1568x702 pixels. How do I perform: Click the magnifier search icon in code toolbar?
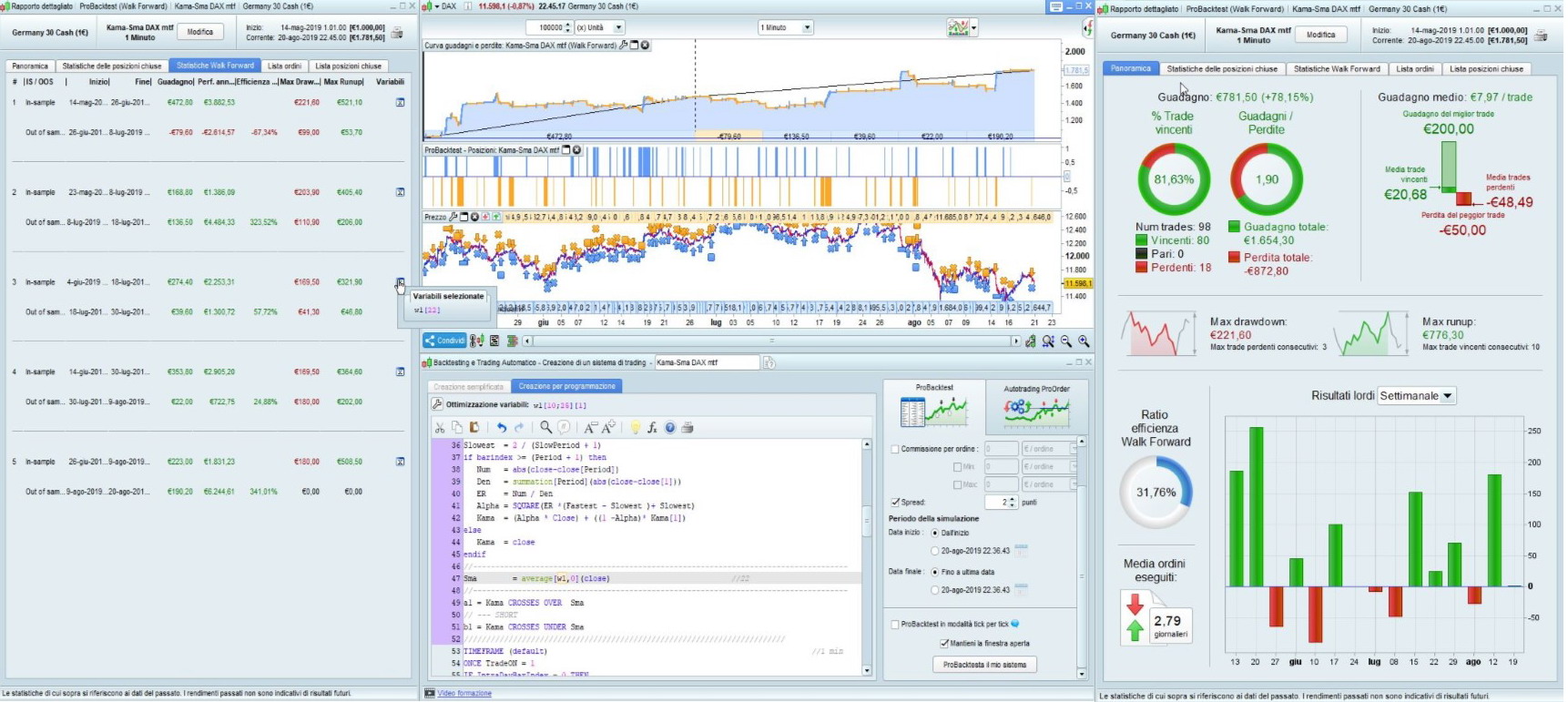tap(545, 427)
